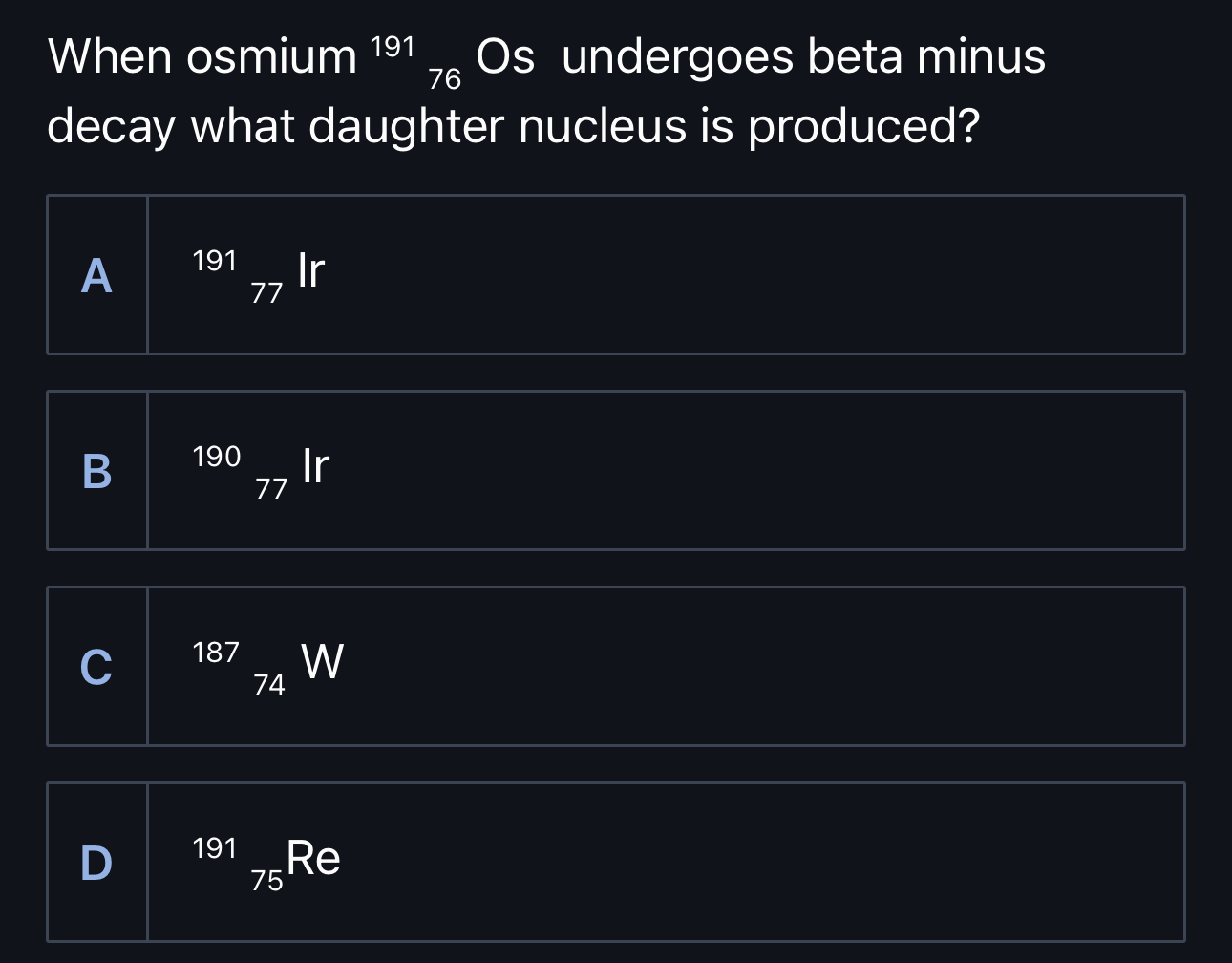1232x963 pixels.
Task: Click the isotope symbol W in option C
Action: click(323, 661)
